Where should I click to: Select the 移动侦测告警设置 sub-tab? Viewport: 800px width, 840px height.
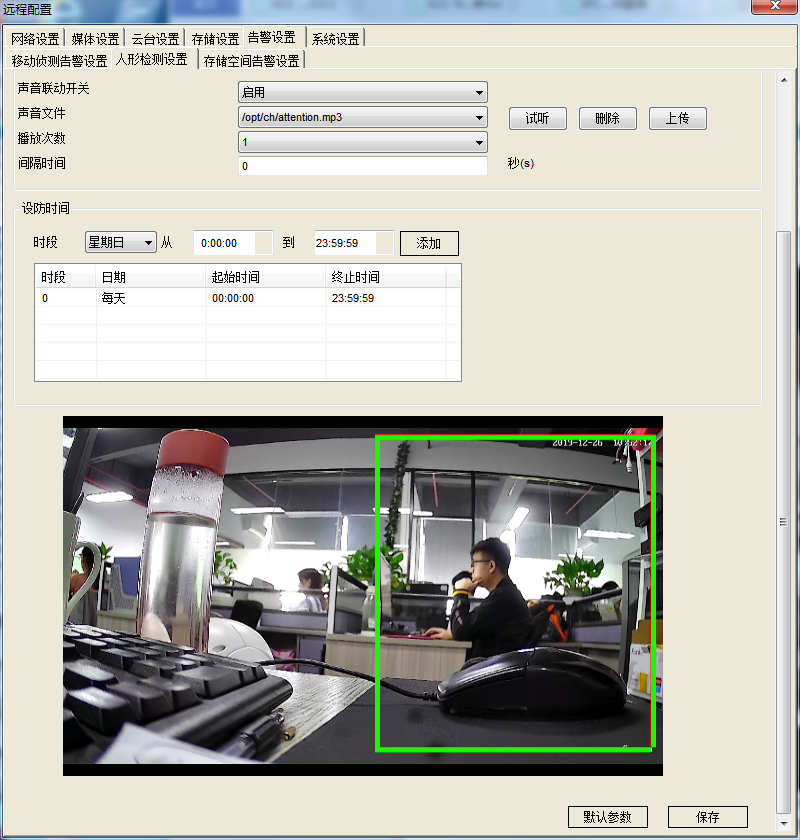59,61
